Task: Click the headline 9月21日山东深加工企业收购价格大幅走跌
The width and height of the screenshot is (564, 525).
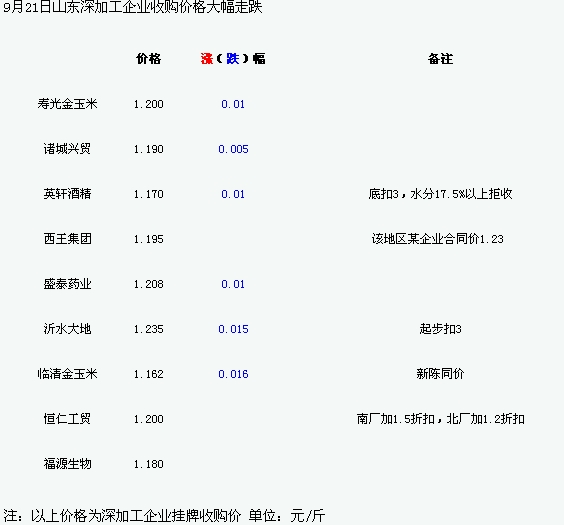Action: click(133, 7)
